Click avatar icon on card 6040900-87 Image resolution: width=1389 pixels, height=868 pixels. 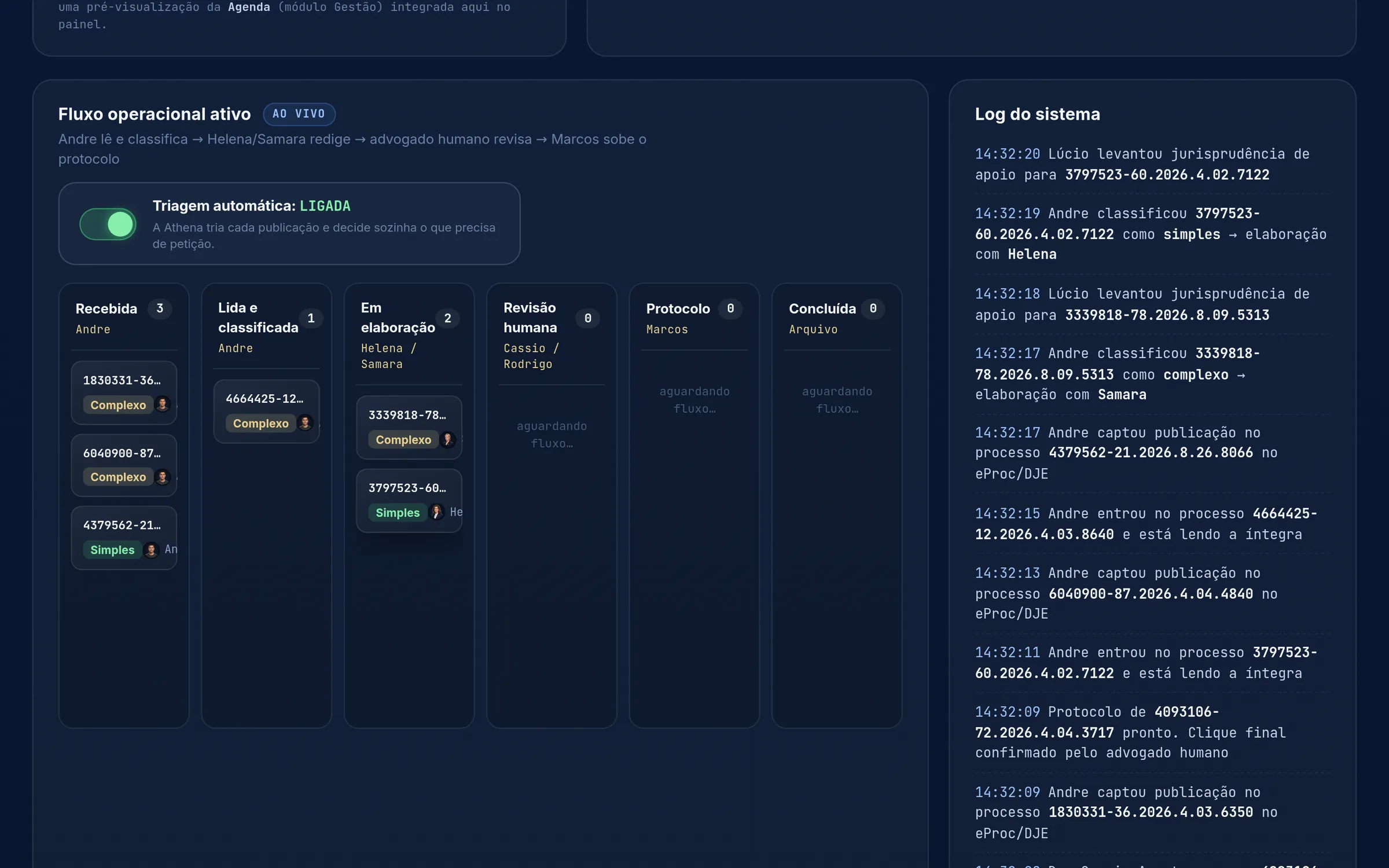click(163, 477)
